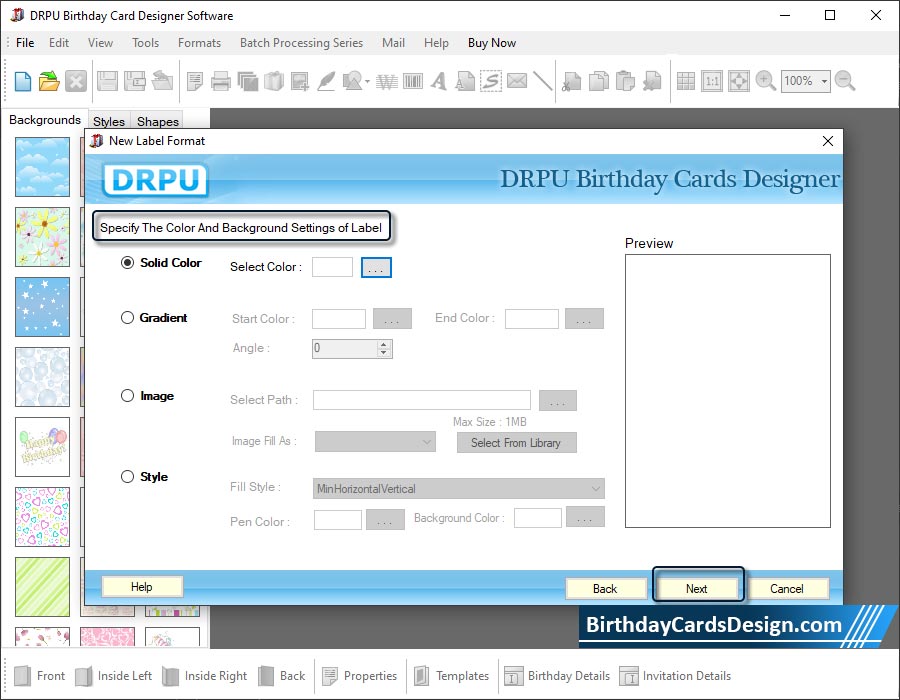Select the line drawing tool
This screenshot has width=900, height=700.
click(x=542, y=81)
